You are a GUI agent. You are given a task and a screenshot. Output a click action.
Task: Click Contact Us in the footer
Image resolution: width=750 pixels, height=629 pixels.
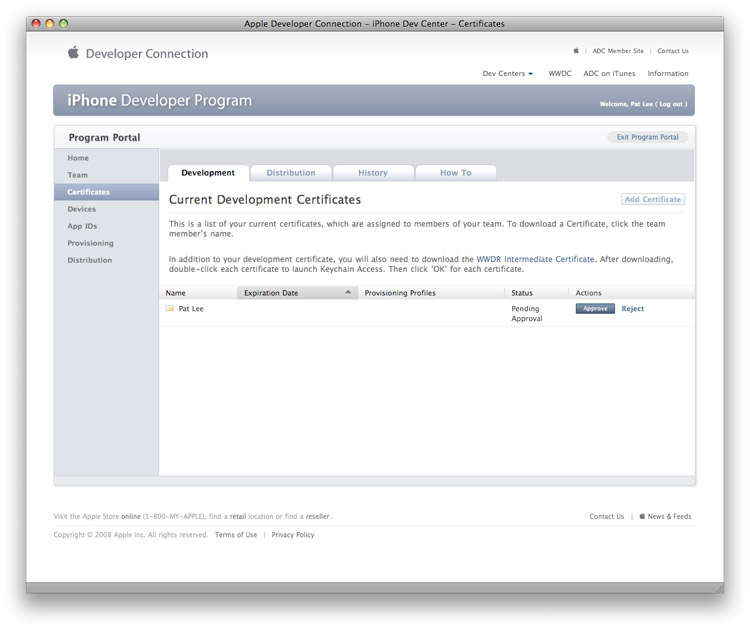(607, 516)
